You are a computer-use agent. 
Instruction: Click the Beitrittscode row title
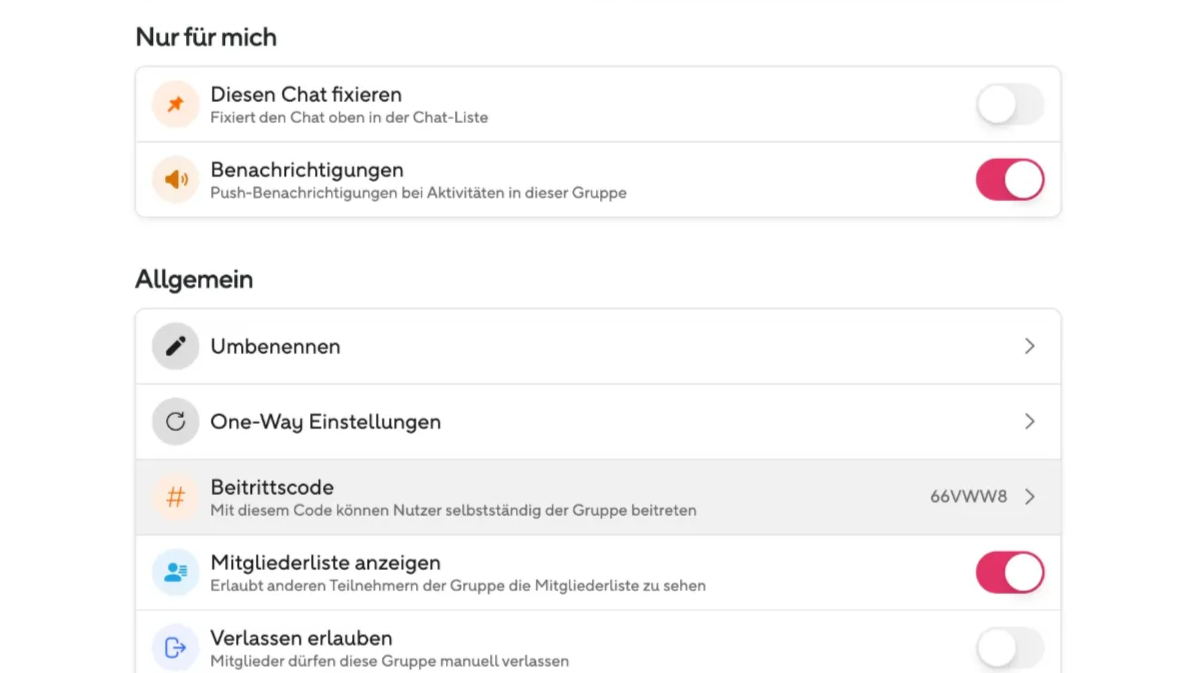[x=272, y=487]
